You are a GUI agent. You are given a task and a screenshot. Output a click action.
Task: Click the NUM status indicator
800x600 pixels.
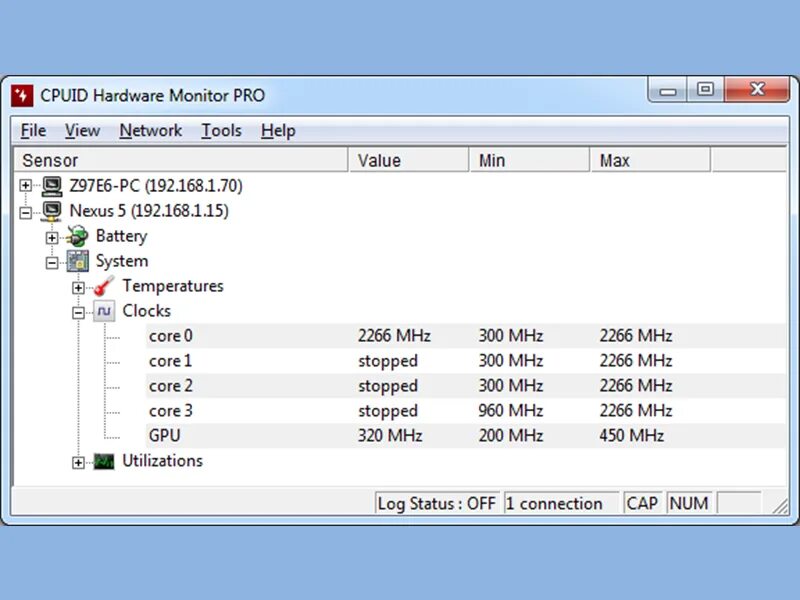pos(689,504)
